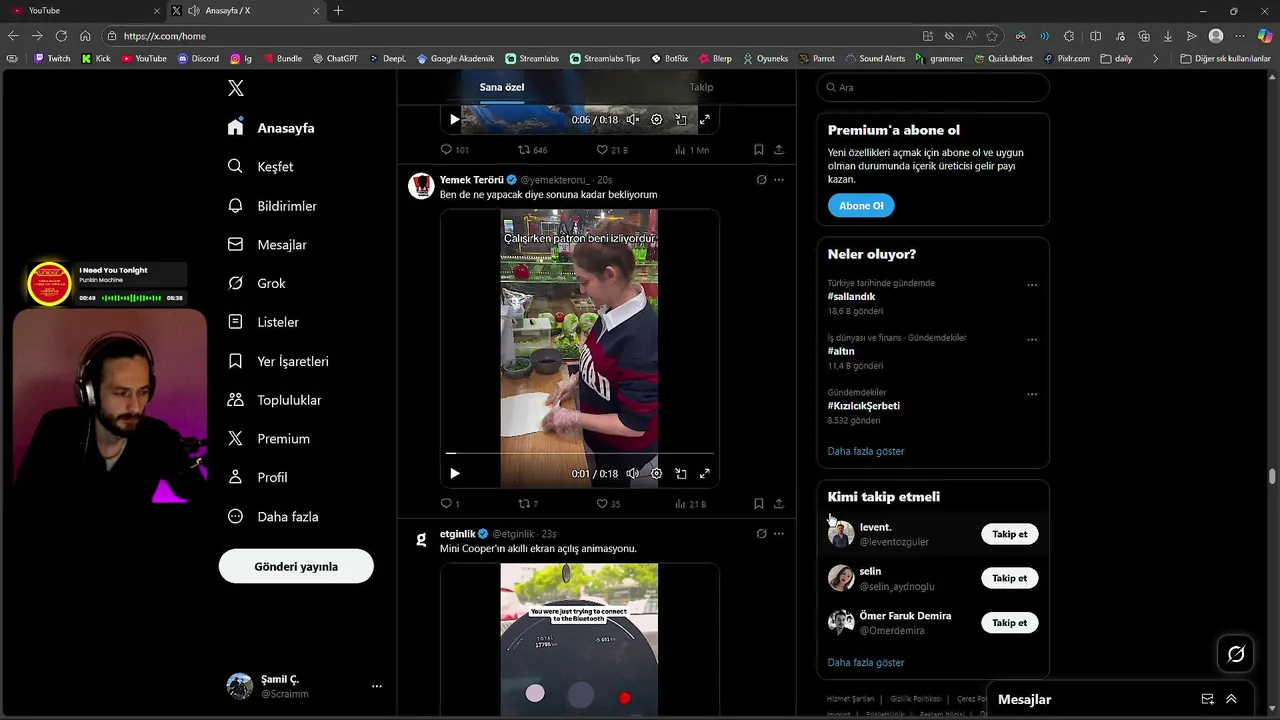Image resolution: width=1280 pixels, height=720 pixels.
Task: Open #sallandık trending topic
Action: 851,297
